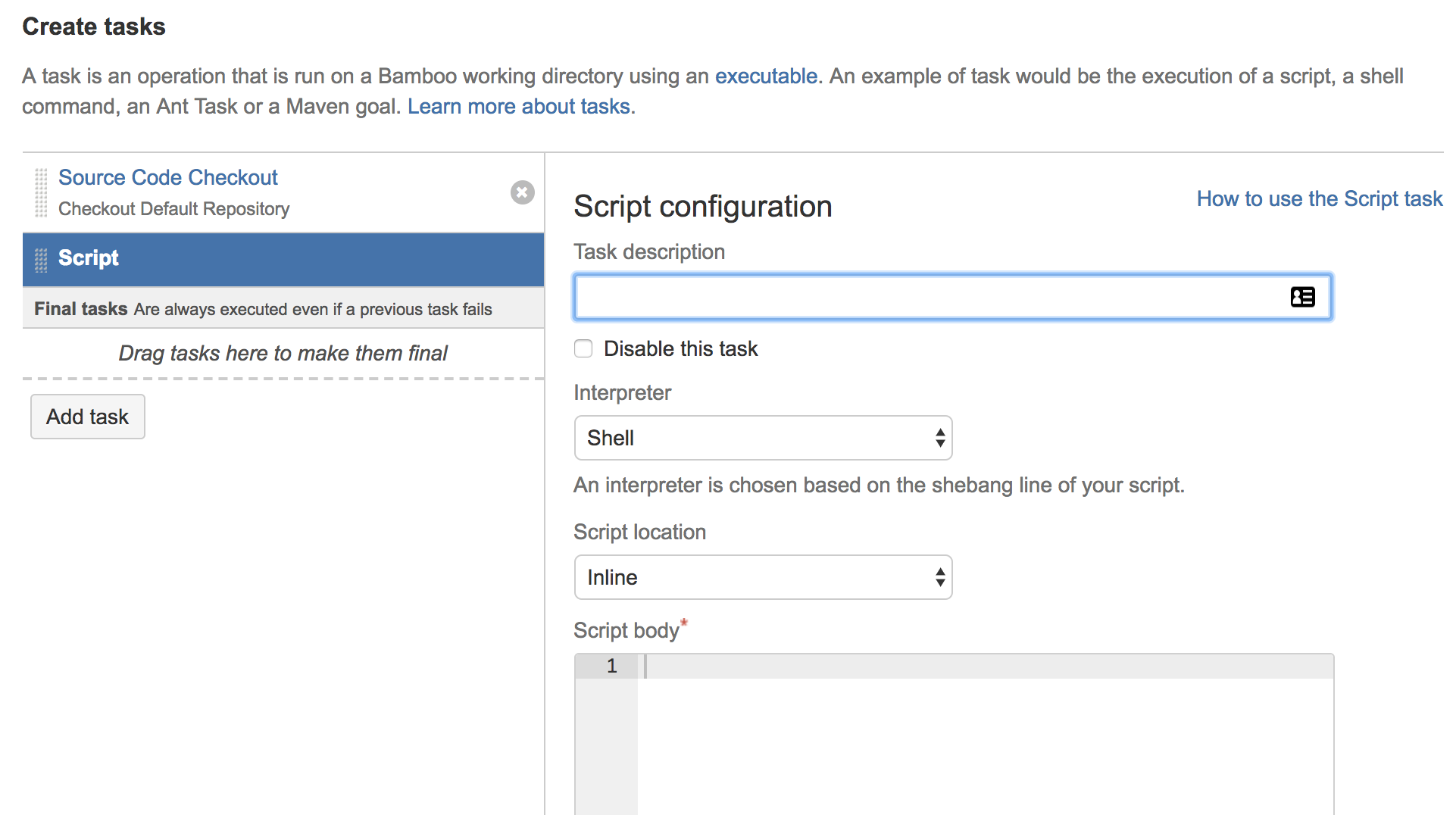
Task: Click the autofill card icon in Task description
Action: click(x=1302, y=297)
